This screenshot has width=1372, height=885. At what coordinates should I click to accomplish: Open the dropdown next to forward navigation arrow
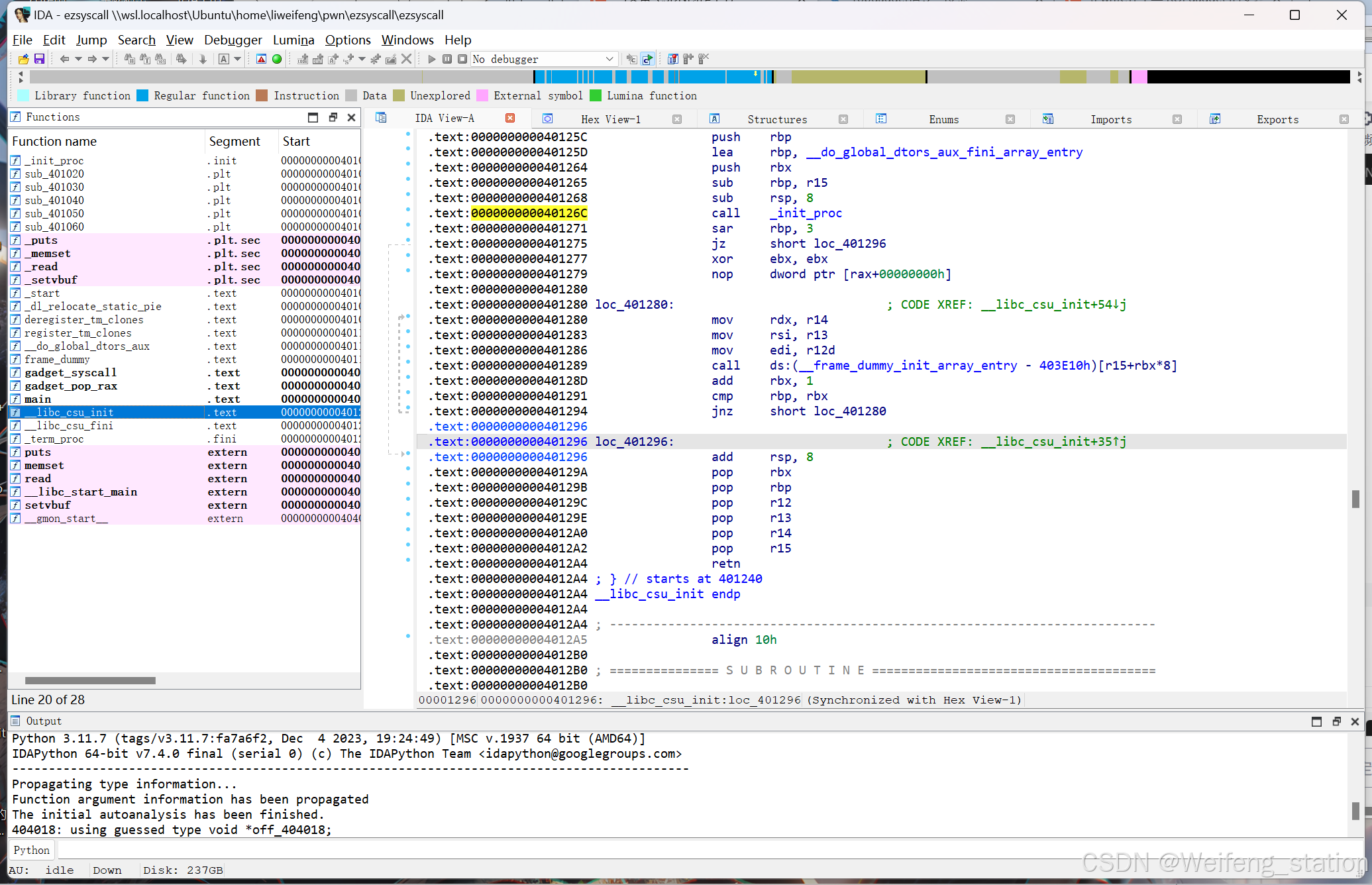[x=105, y=59]
